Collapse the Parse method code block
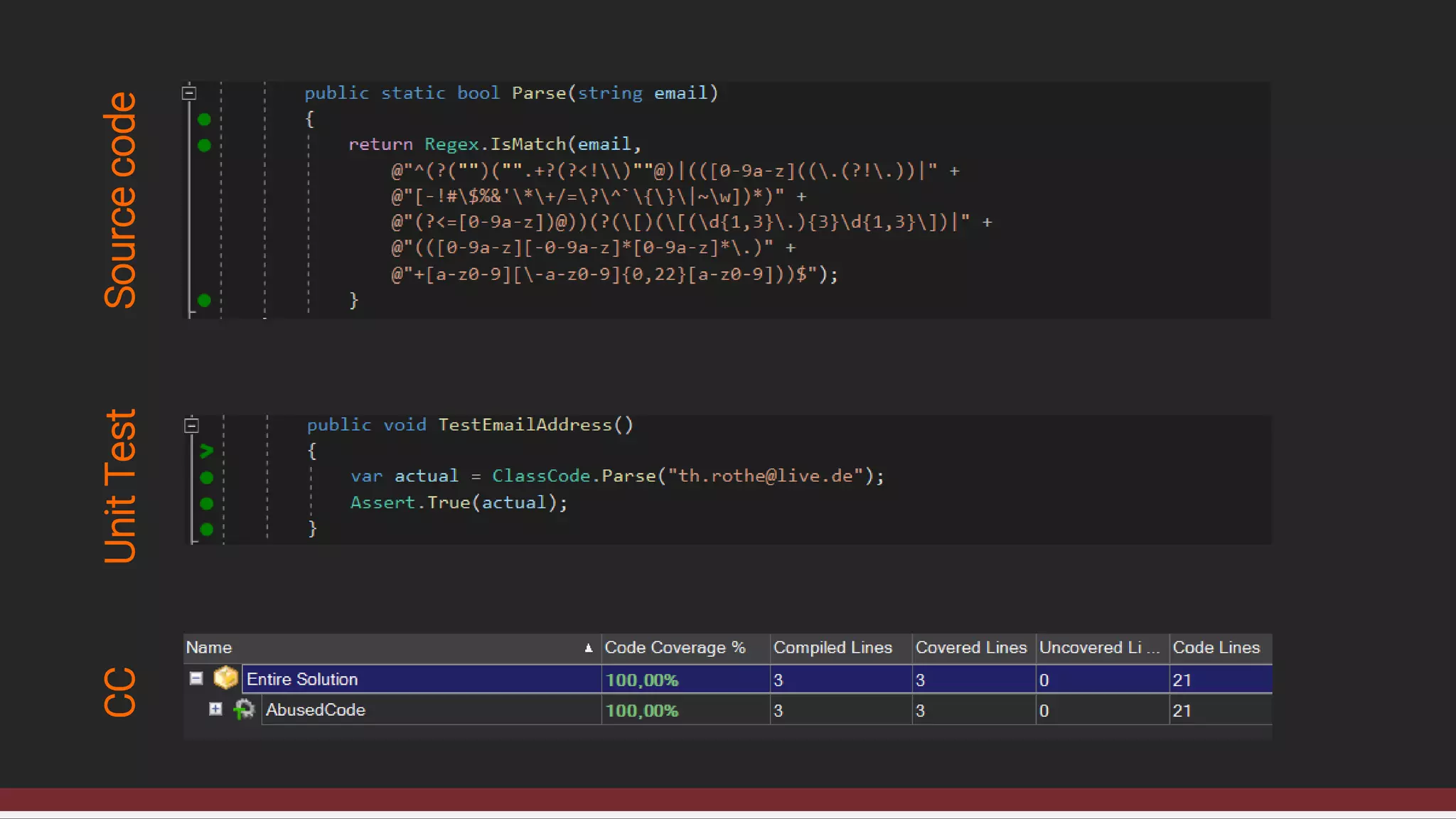 189,92
